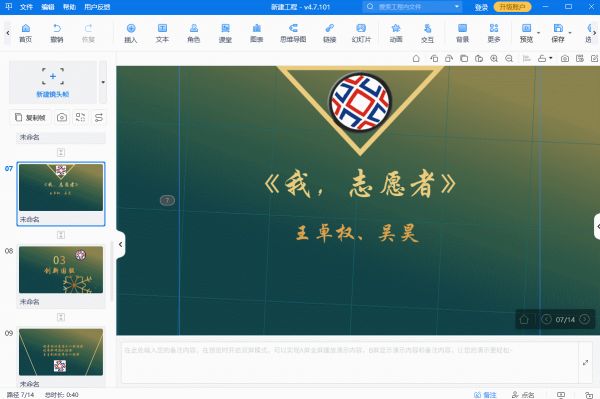600x399 pixels.
Task: Open the 插入 insert tool
Action: (x=131, y=33)
